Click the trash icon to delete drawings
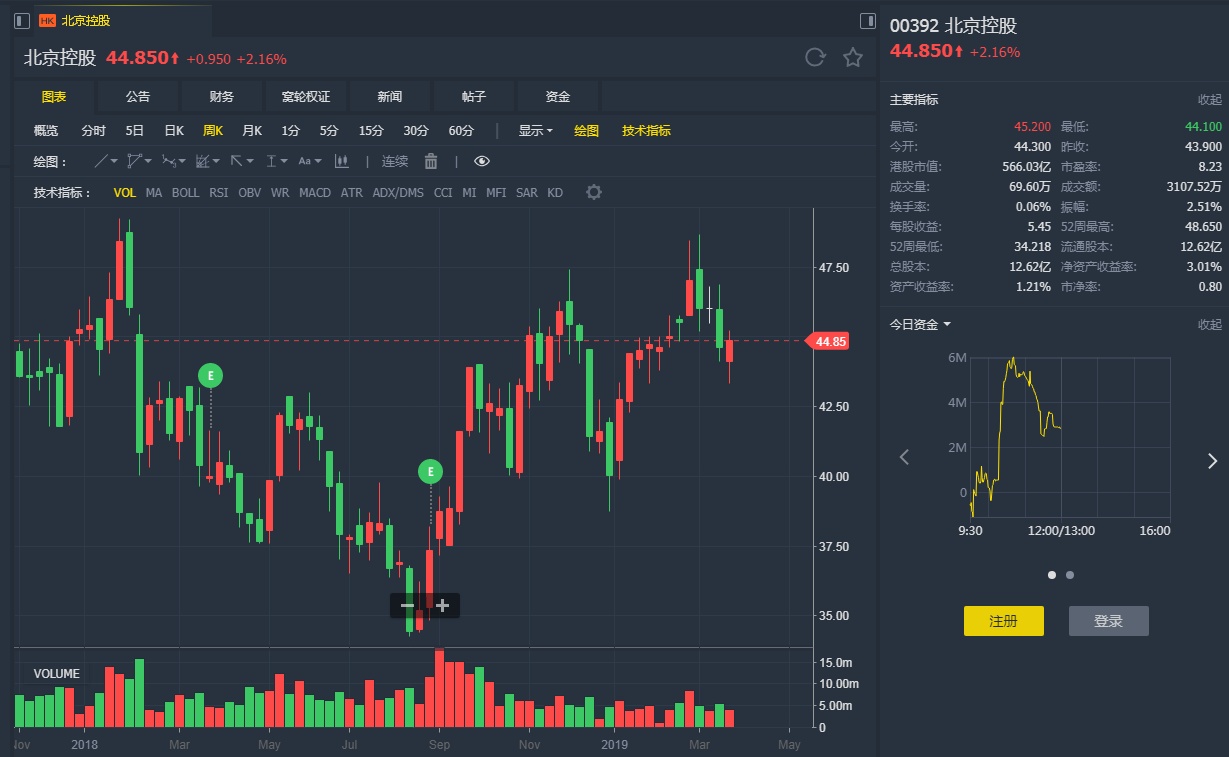 (431, 161)
